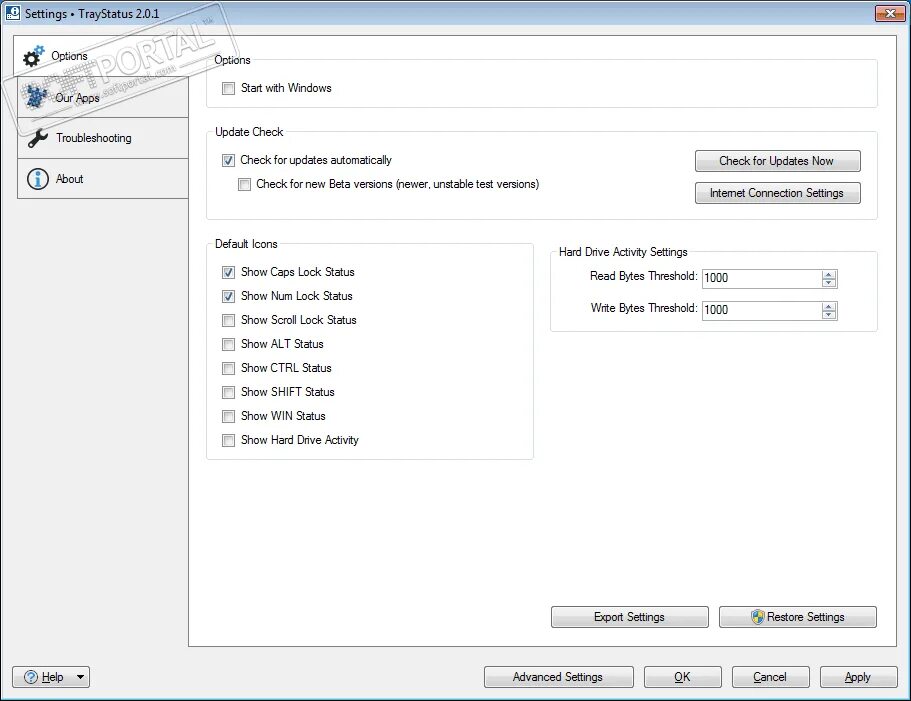911x701 pixels.
Task: Click the Help question mark icon
Action: point(31,677)
